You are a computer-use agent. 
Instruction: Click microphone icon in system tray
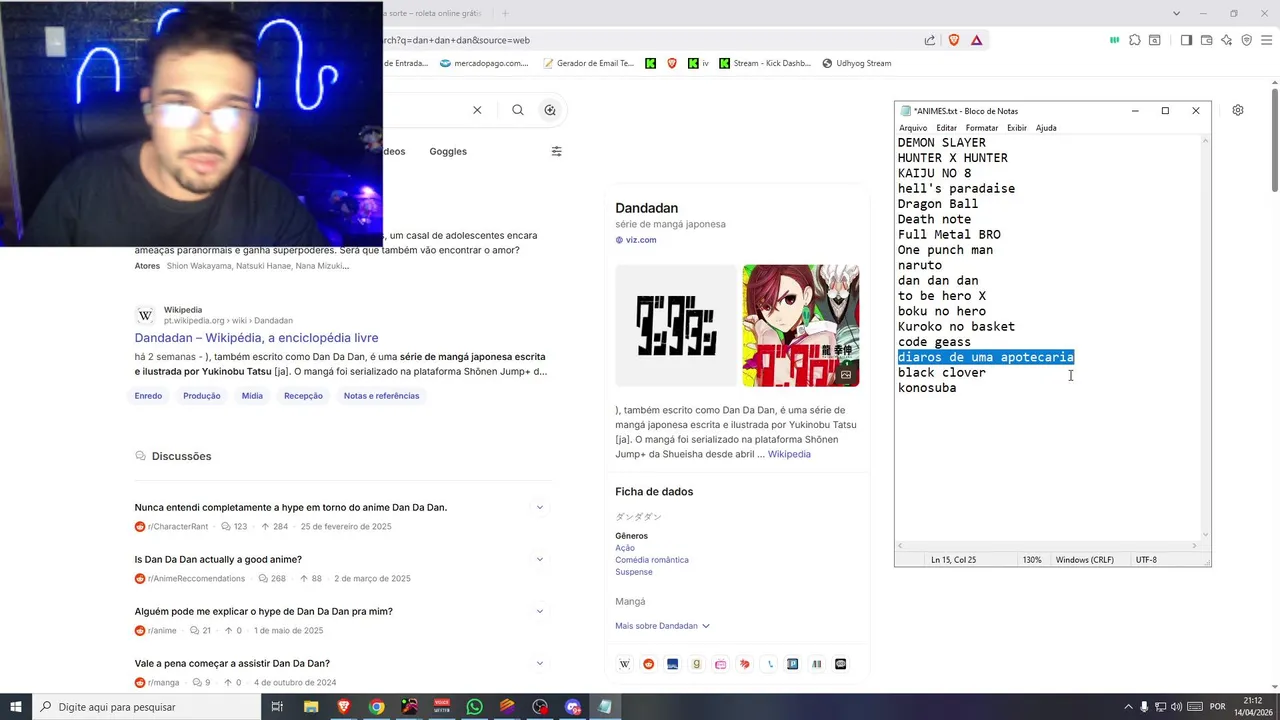pyautogui.click(x=1144, y=707)
